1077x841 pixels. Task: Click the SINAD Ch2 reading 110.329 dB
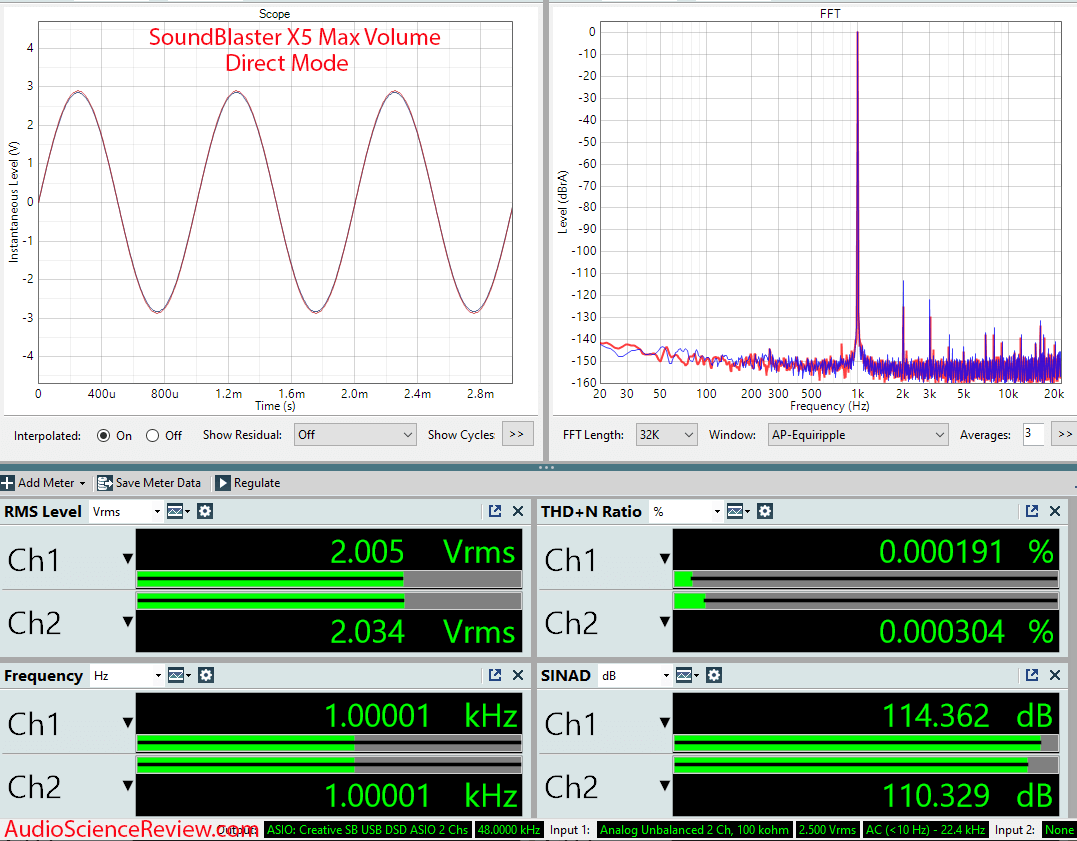pos(967,796)
